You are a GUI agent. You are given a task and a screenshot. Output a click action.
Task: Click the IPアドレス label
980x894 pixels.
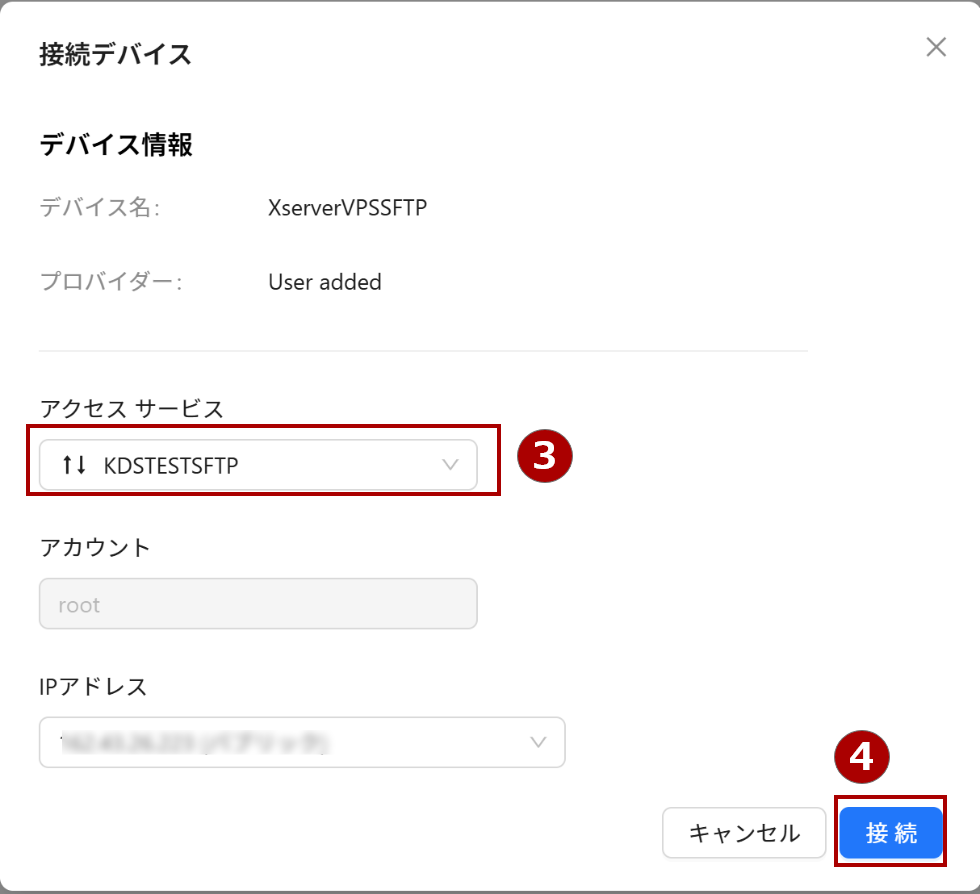pyautogui.click(x=93, y=686)
